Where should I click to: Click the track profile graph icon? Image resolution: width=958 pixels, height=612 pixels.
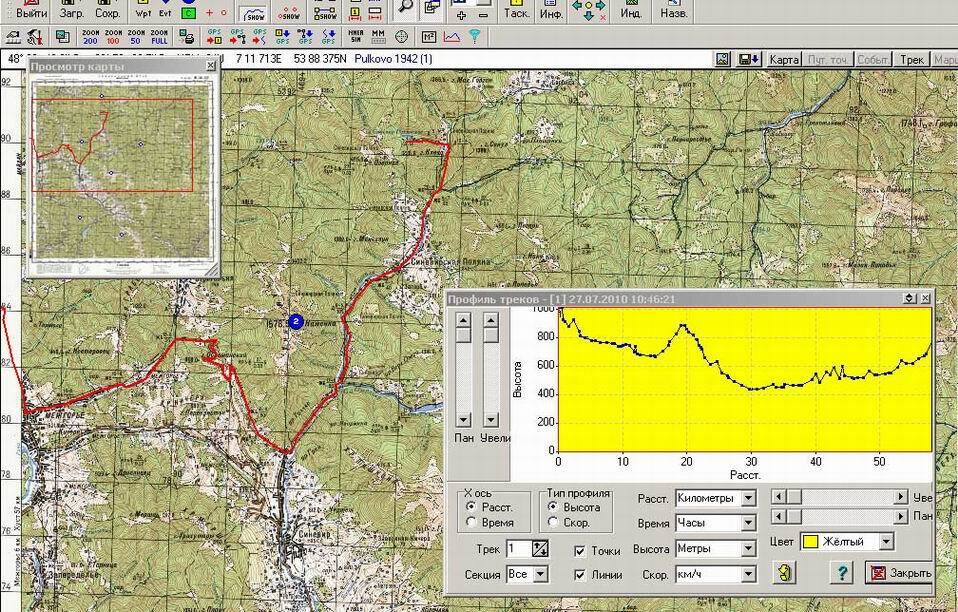[451, 37]
